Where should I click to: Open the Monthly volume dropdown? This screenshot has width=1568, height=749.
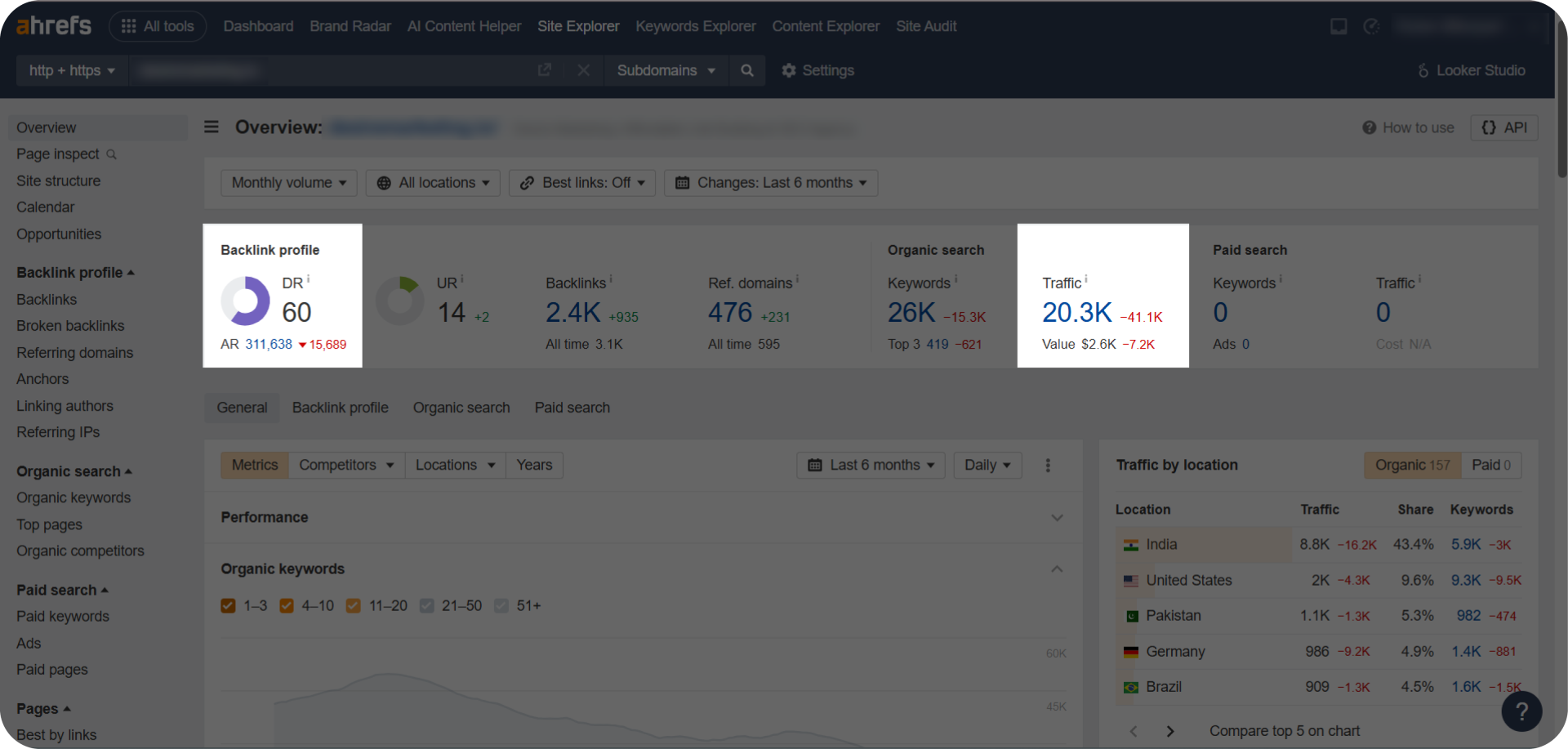[x=289, y=183]
